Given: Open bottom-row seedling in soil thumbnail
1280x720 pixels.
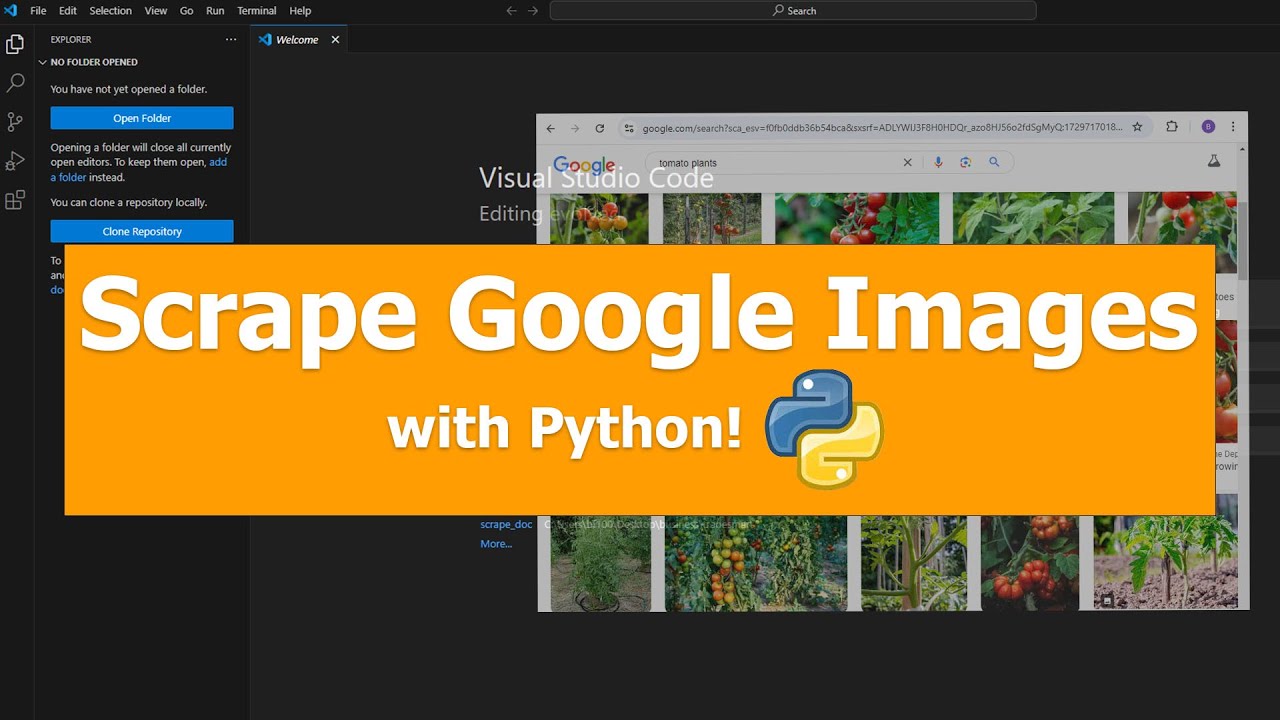Looking at the screenshot, I should point(1165,563).
